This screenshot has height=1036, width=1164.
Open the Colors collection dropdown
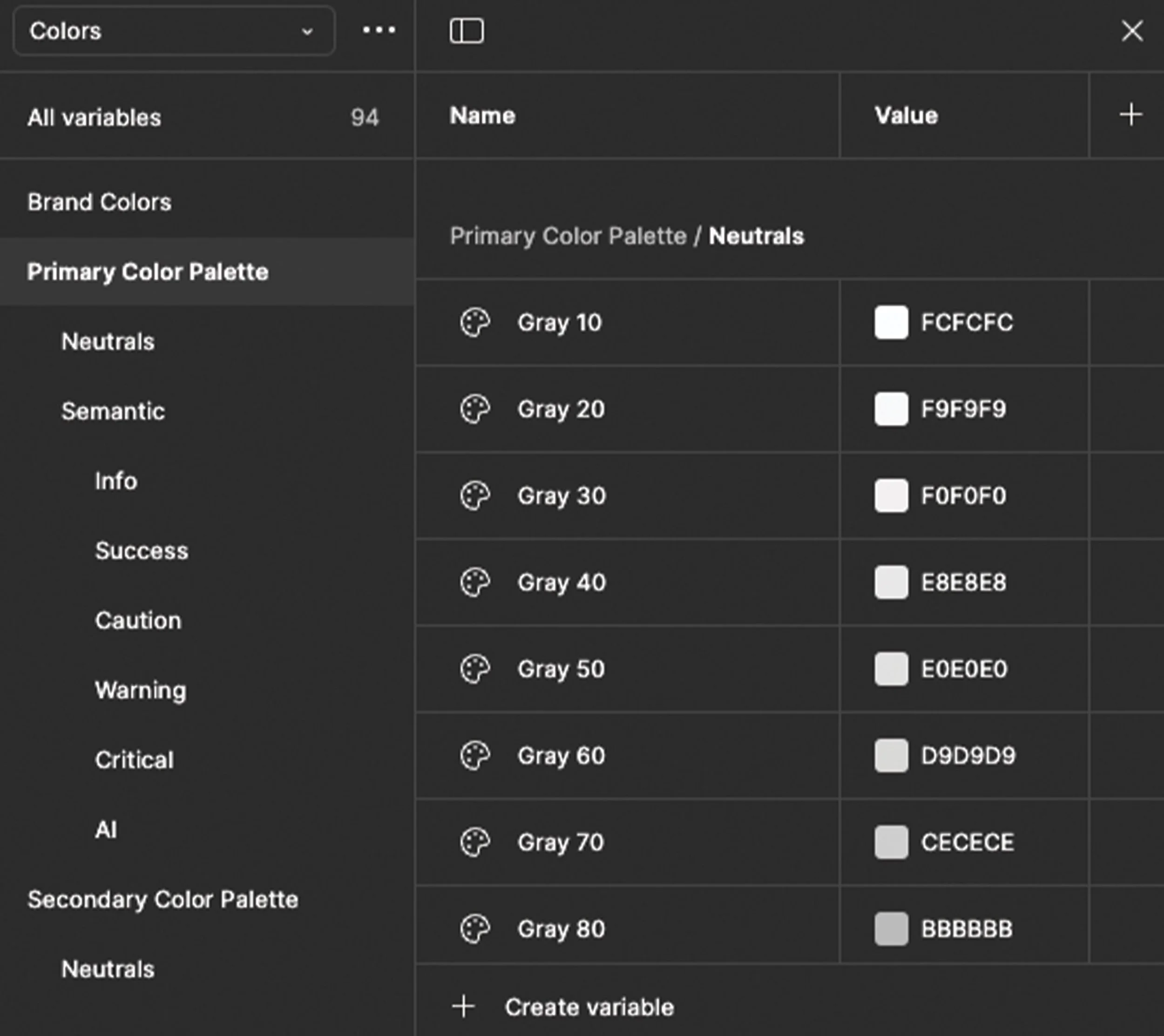pyautogui.click(x=174, y=31)
